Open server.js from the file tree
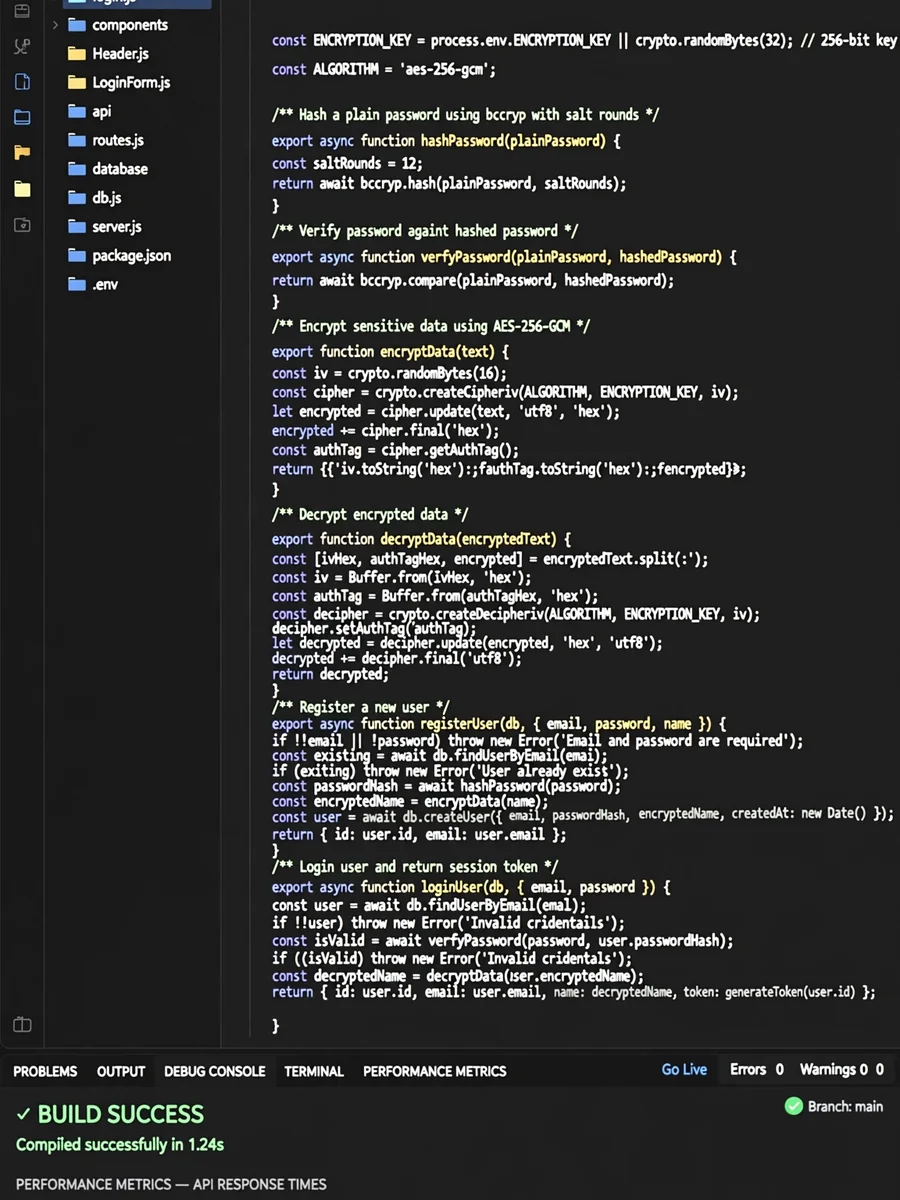The height and width of the screenshot is (1200, 900). [x=117, y=227]
